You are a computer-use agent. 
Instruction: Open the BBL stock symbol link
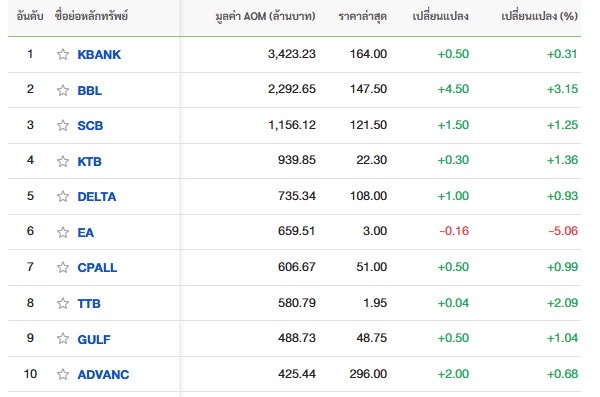pos(90,90)
